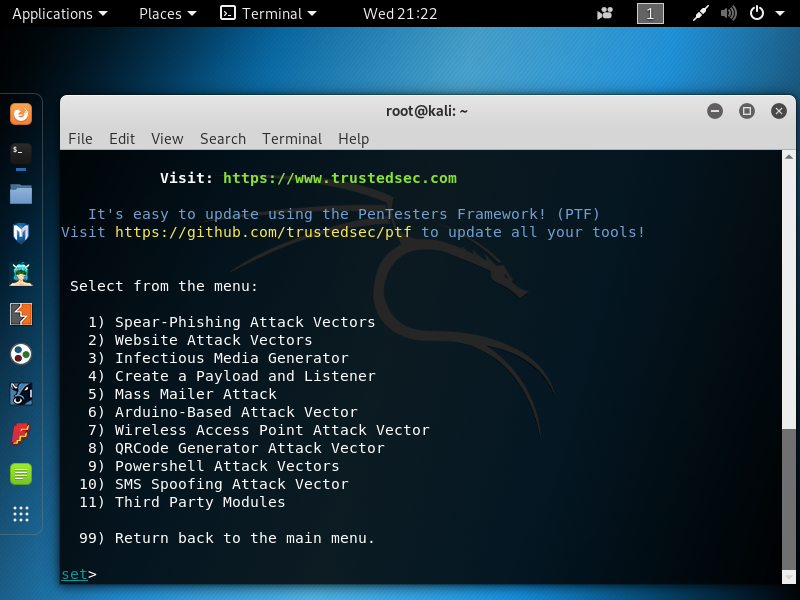
Task: Click '11) Third Party Modules'
Action: 182,502
